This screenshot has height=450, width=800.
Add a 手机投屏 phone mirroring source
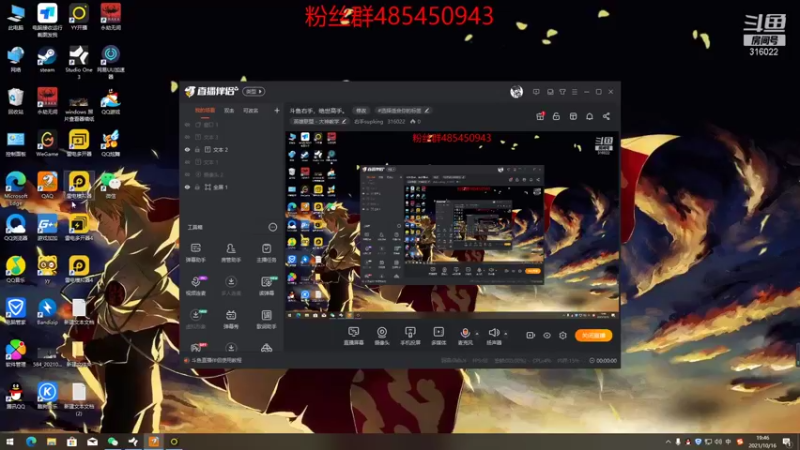coord(410,336)
